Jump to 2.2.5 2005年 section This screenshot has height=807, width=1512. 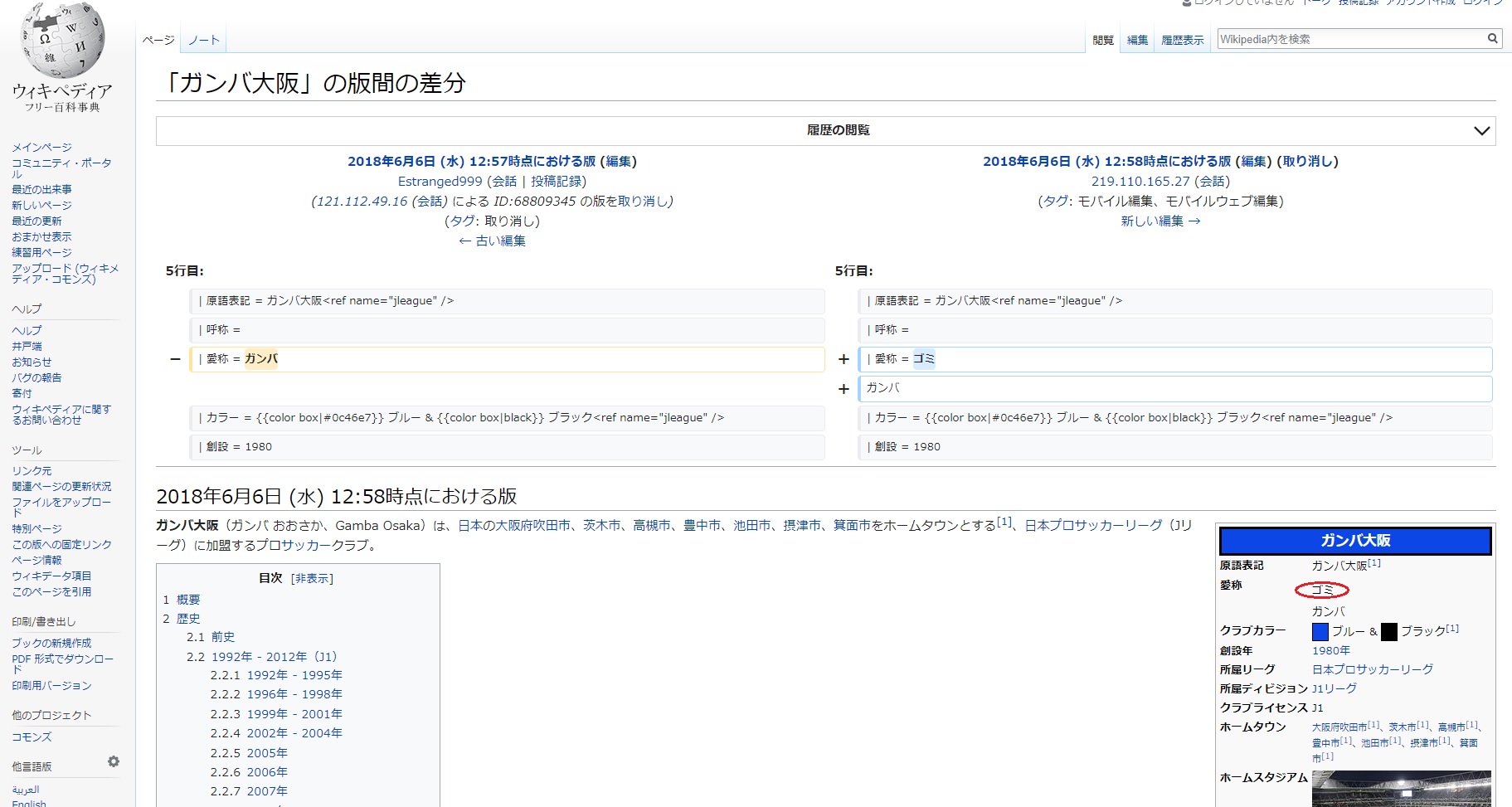pyautogui.click(x=249, y=753)
